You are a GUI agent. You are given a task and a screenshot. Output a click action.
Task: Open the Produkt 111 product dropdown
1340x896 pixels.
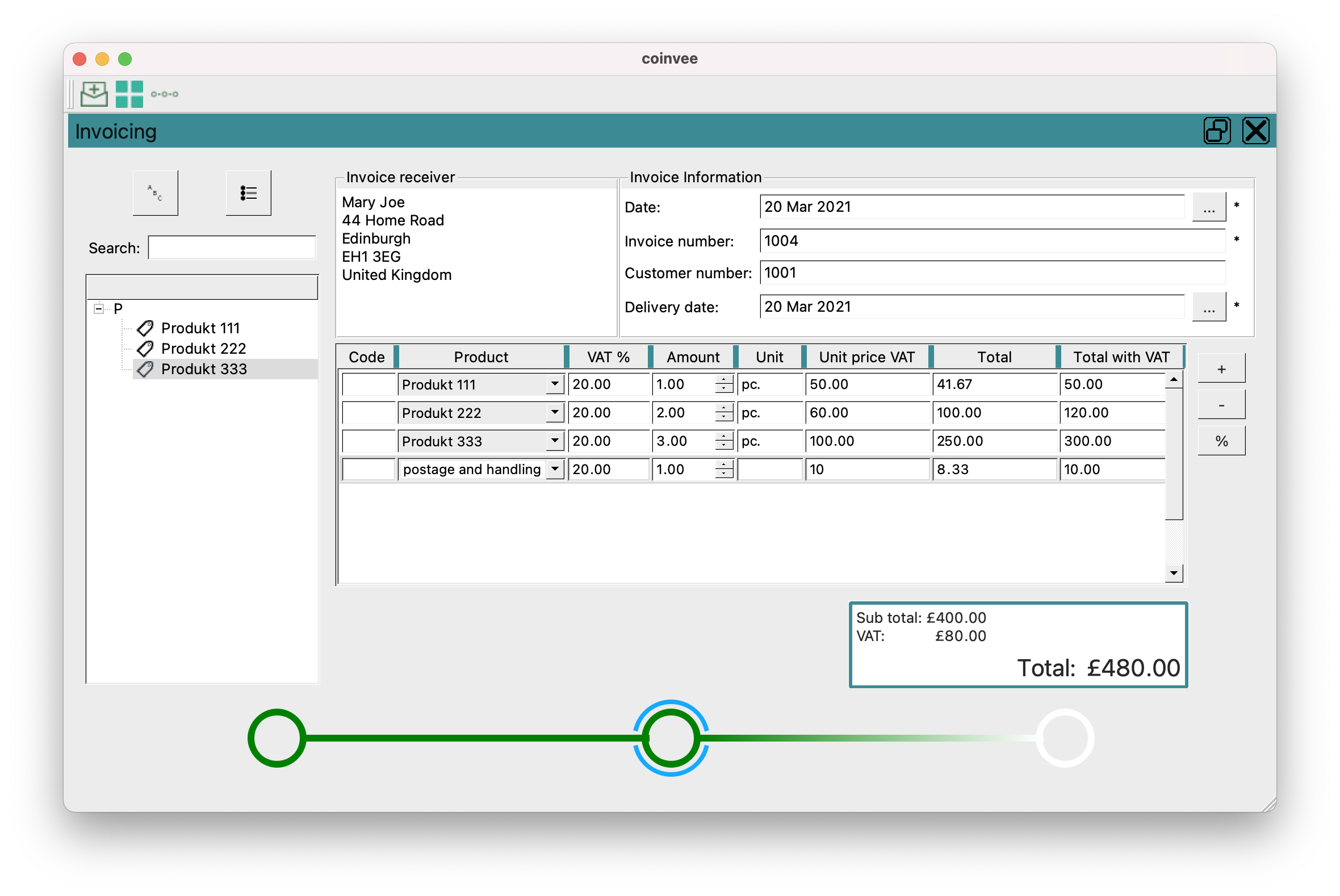click(x=554, y=384)
